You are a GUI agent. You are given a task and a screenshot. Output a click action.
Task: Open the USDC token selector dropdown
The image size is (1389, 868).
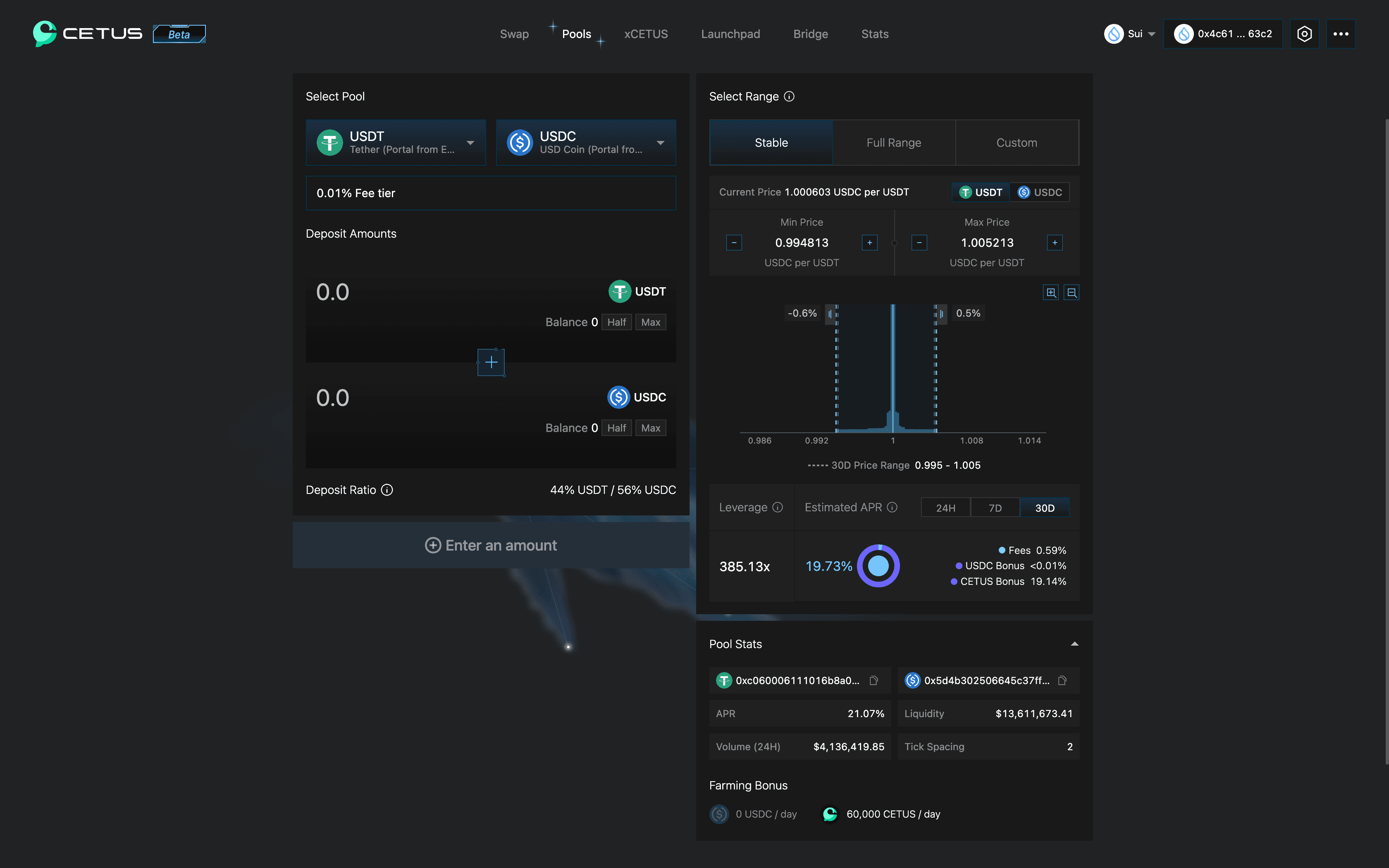586,142
